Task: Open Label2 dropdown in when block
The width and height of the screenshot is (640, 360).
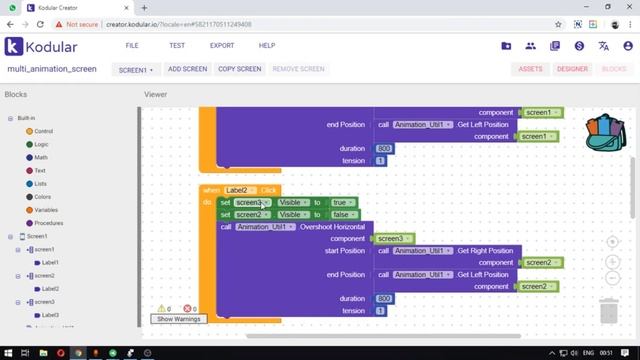Action: click(x=240, y=190)
